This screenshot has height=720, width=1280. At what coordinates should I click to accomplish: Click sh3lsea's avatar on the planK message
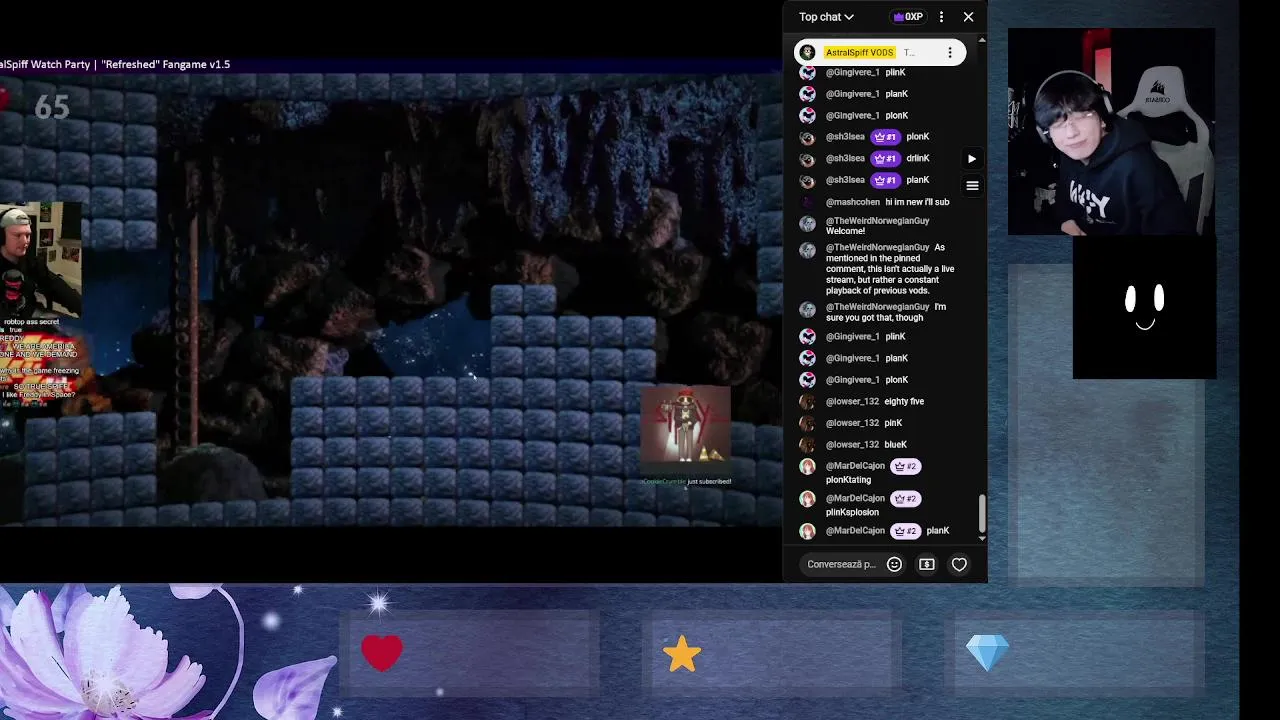point(807,180)
